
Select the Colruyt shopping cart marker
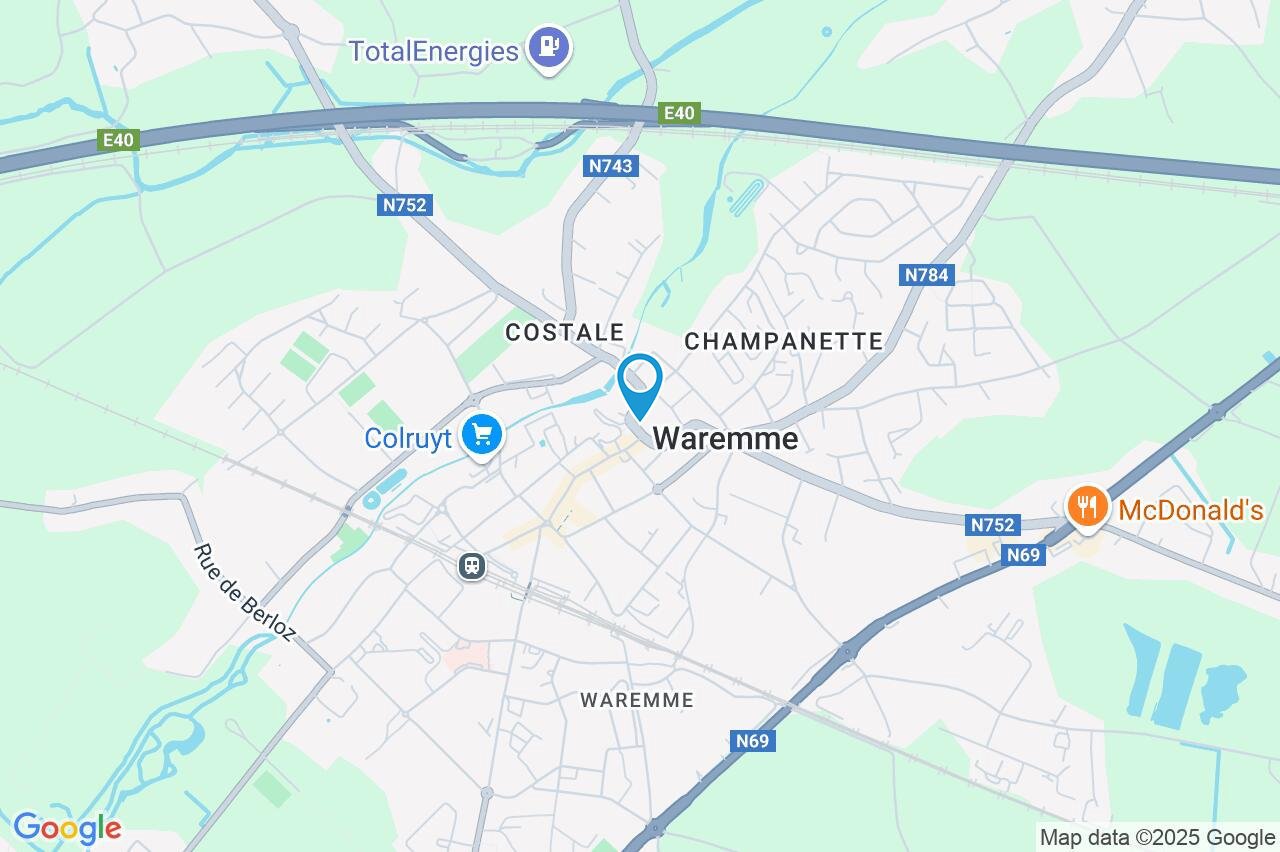[x=483, y=437]
